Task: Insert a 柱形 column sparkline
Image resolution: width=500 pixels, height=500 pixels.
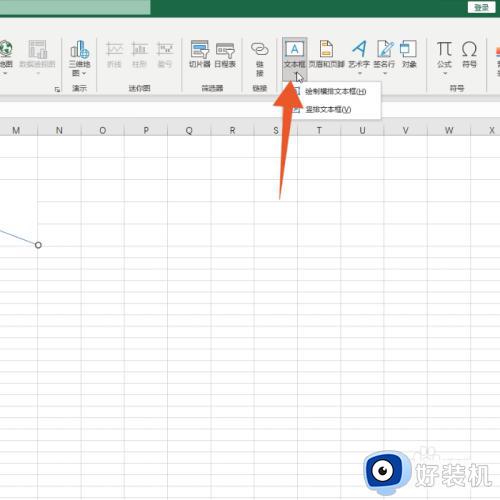Action: coord(139,54)
